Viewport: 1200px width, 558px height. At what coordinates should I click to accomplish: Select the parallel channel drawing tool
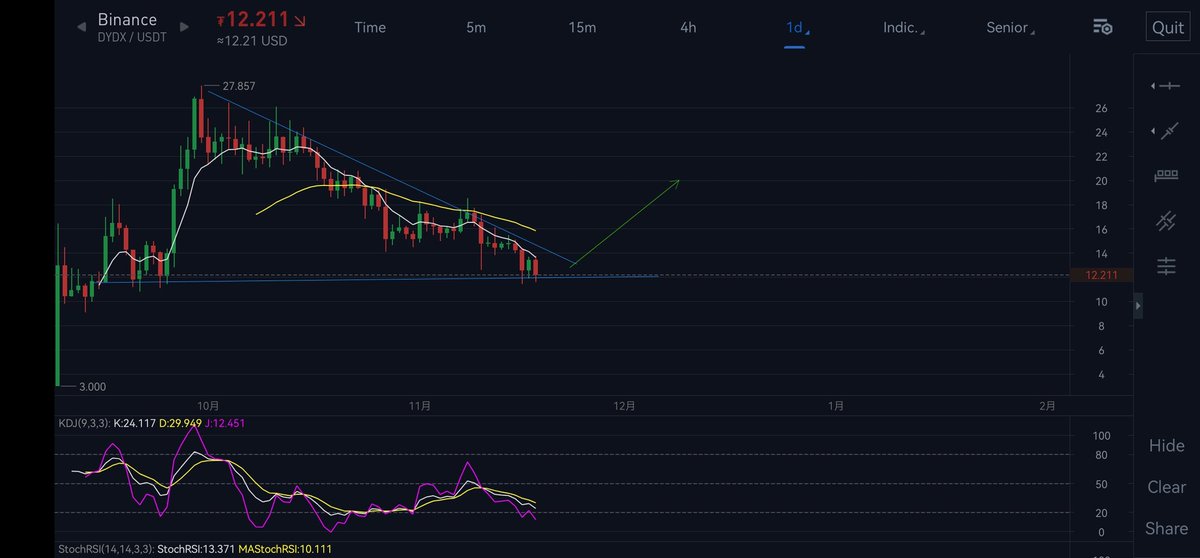tap(1166, 221)
